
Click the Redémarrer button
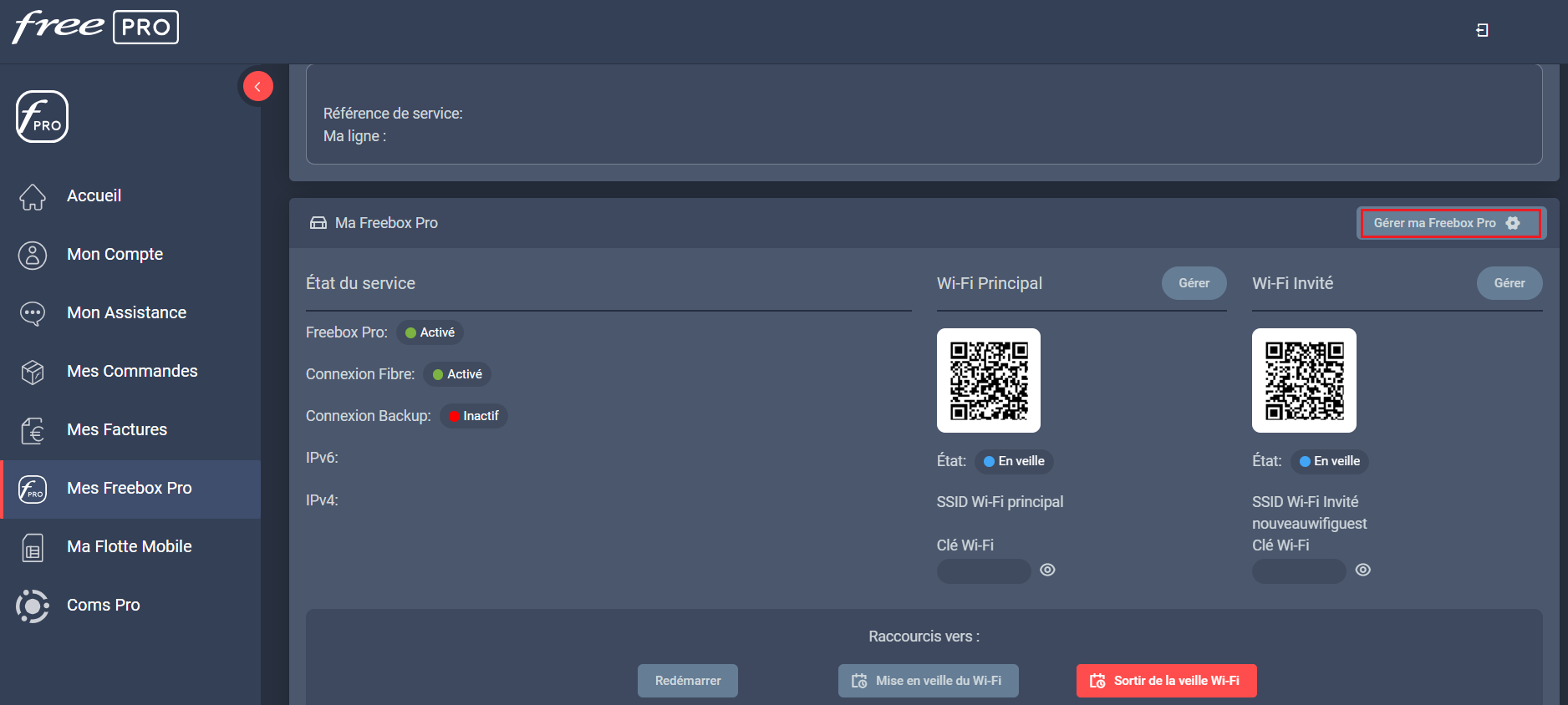(x=688, y=681)
